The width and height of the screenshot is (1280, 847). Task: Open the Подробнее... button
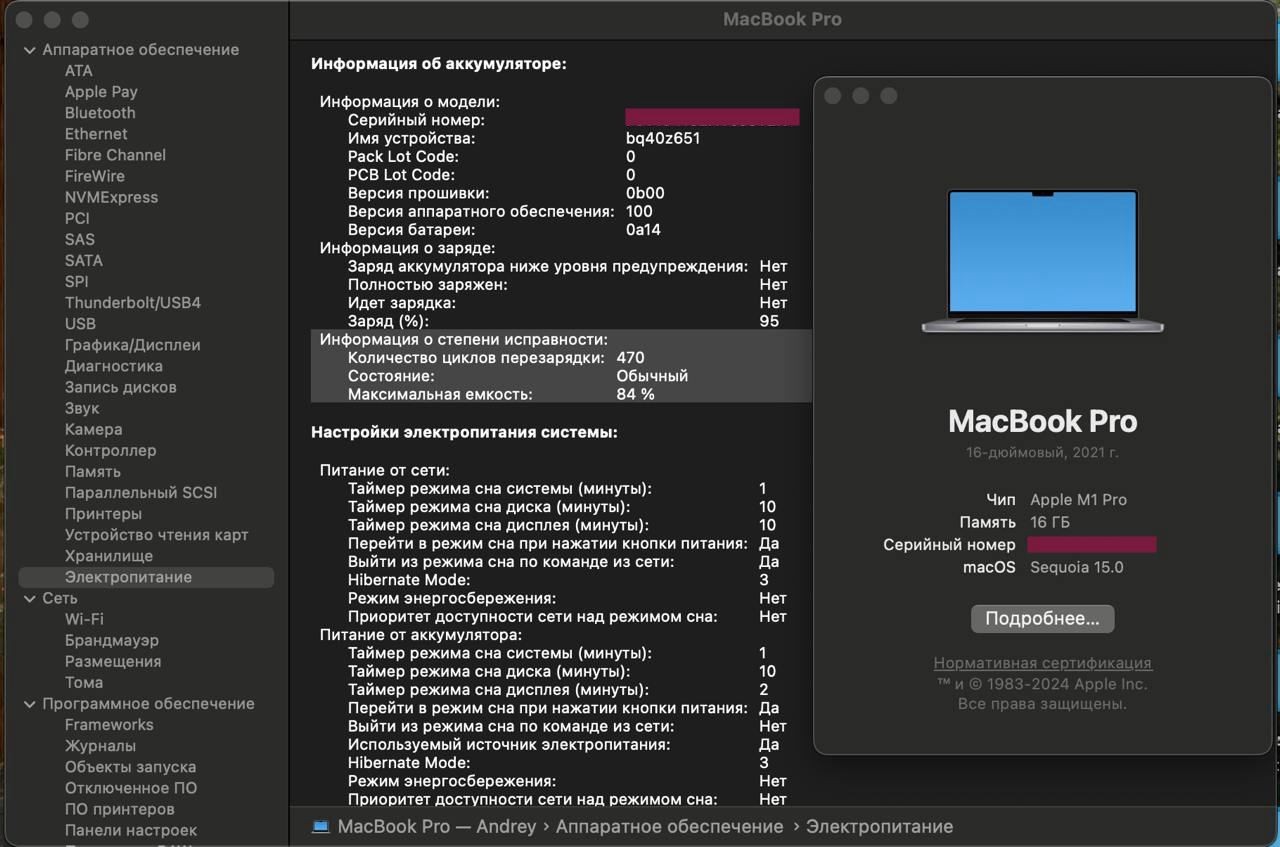pos(1042,619)
